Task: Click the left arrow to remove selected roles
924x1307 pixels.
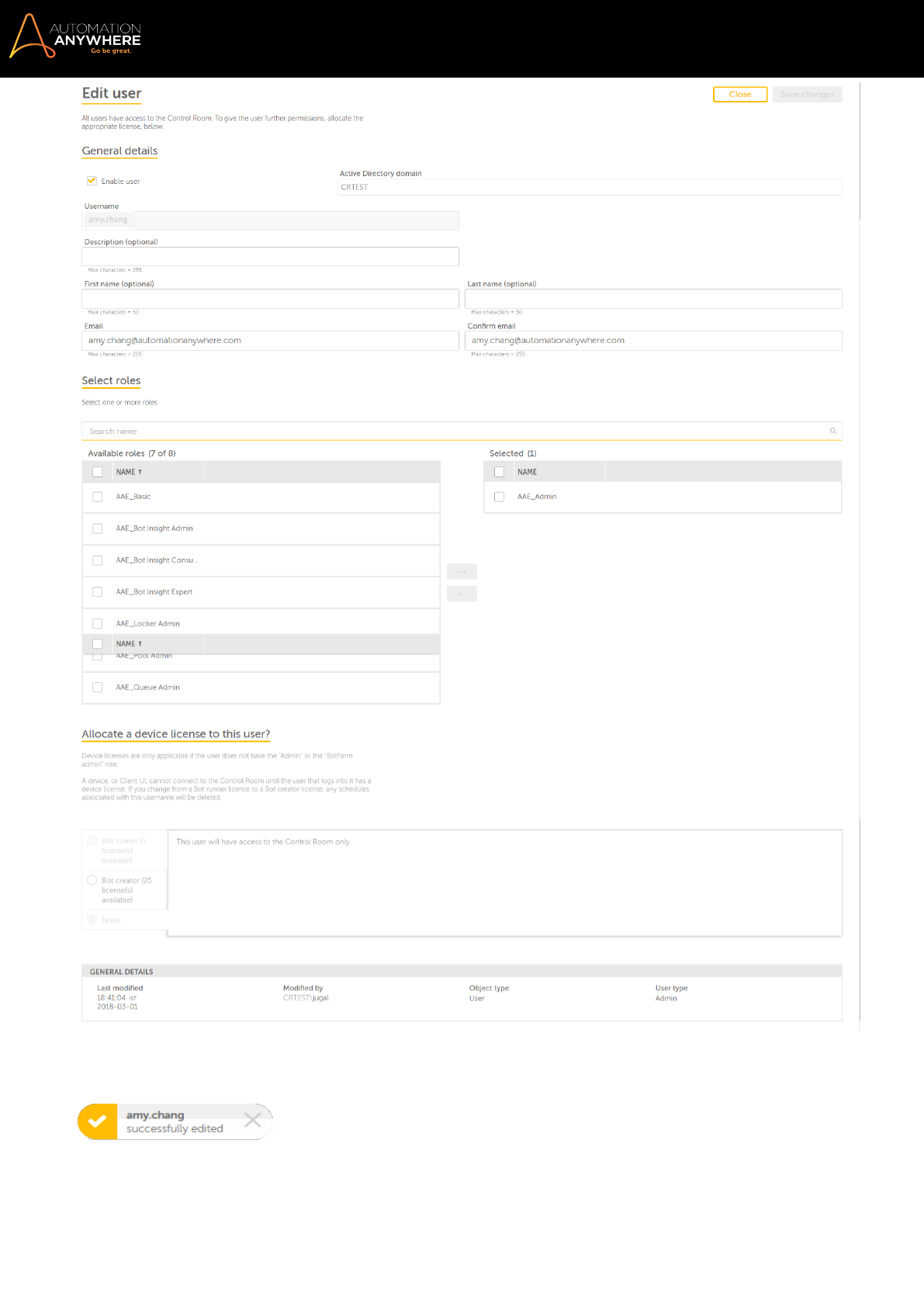Action: point(462,594)
